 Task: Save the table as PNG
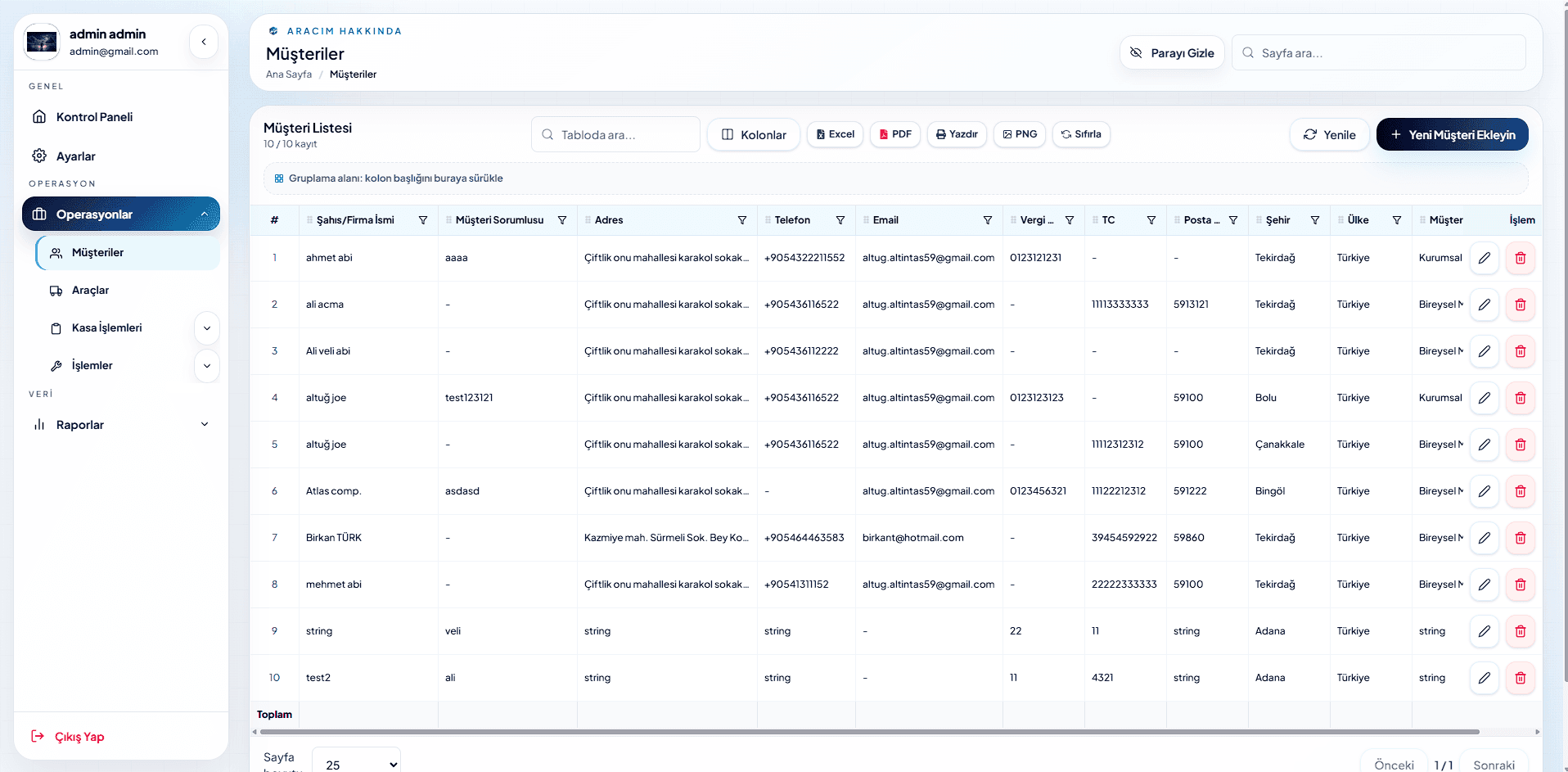1020,134
